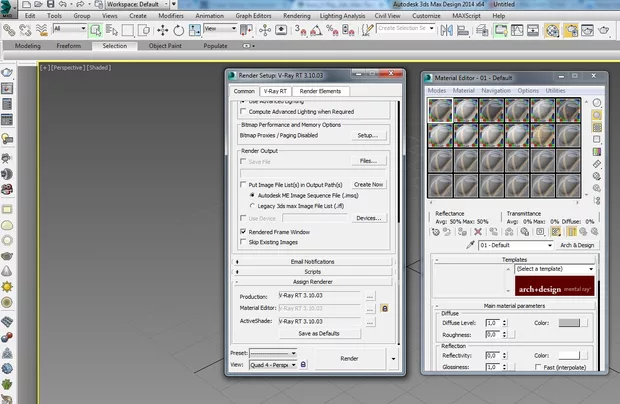Pick material from object with eyedropper

(x=470, y=245)
